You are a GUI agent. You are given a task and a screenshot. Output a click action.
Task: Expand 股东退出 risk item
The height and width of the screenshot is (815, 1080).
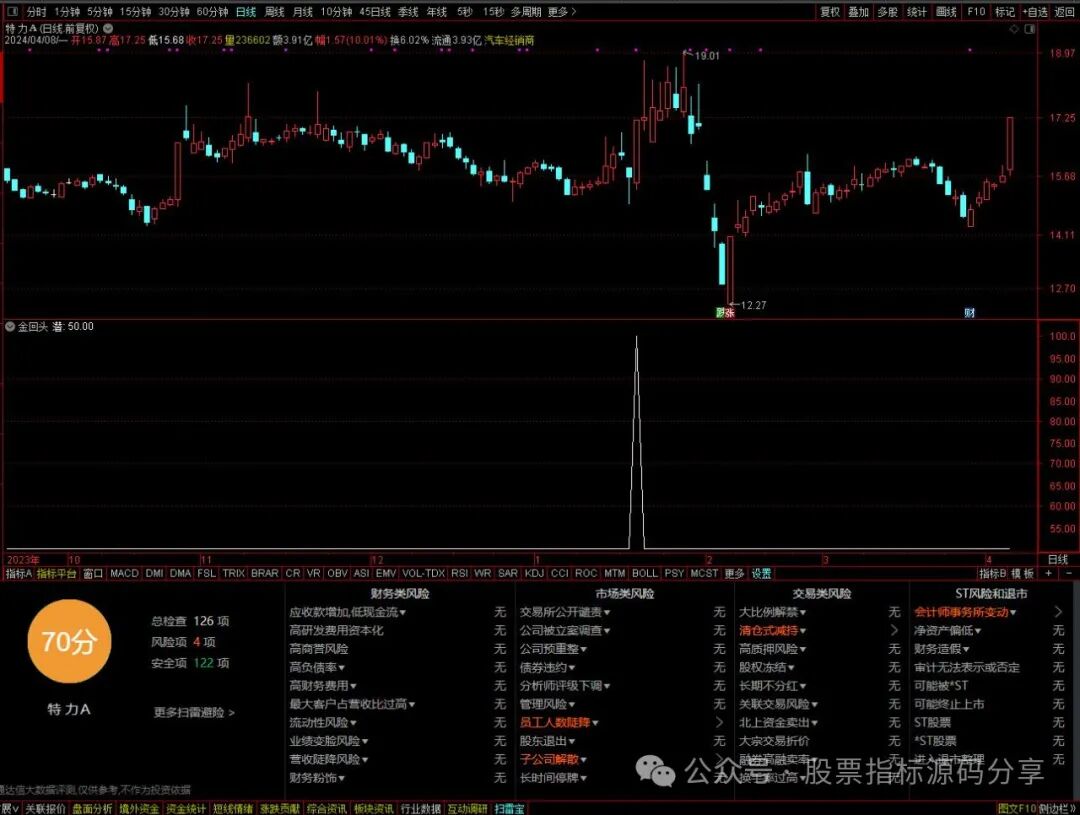(547, 741)
